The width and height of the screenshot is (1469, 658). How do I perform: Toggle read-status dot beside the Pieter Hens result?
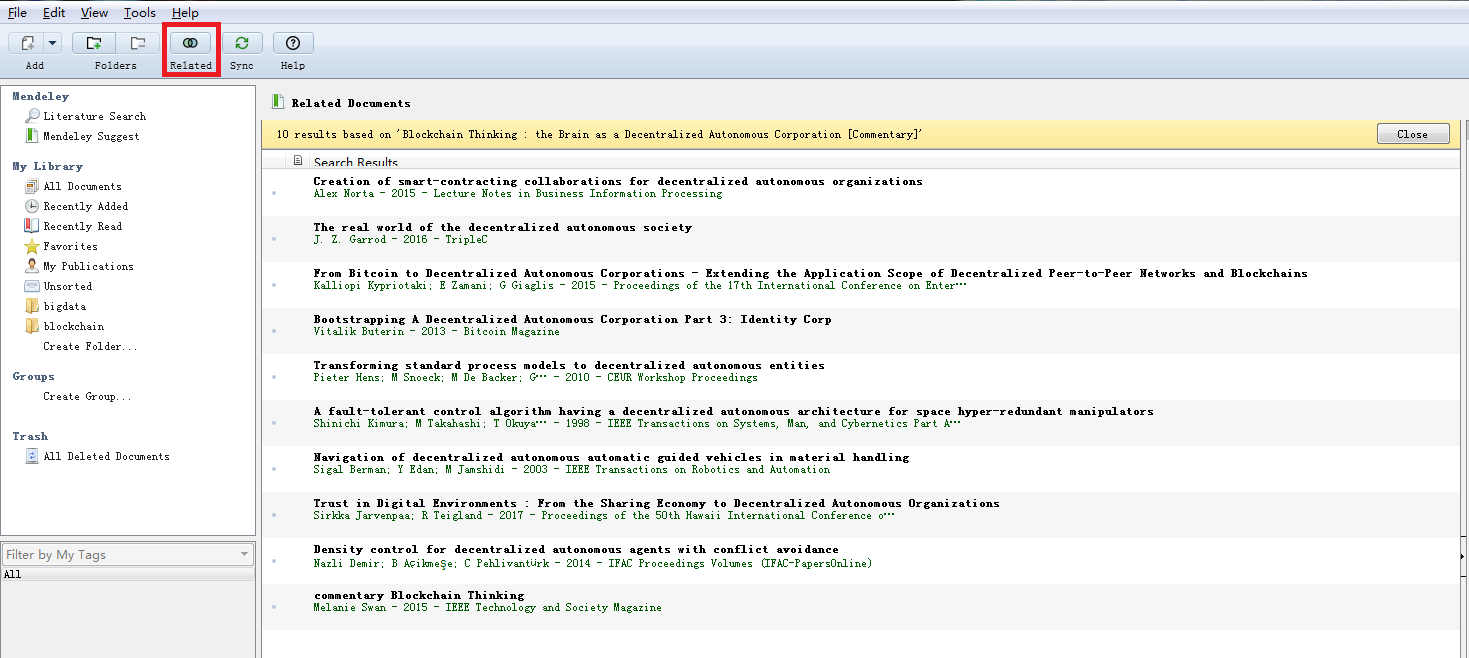coord(274,377)
